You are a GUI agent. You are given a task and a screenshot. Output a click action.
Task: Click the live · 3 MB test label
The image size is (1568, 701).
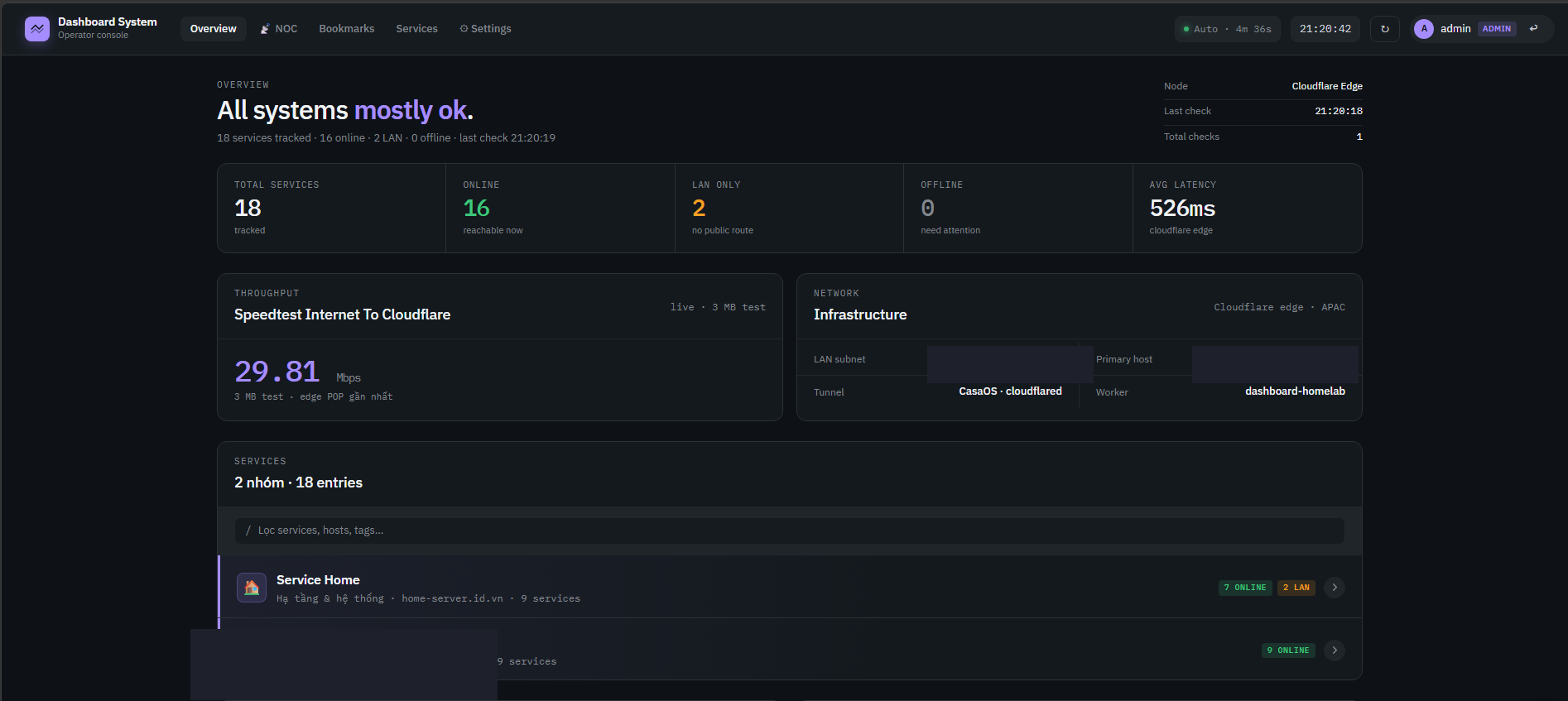[x=718, y=307]
